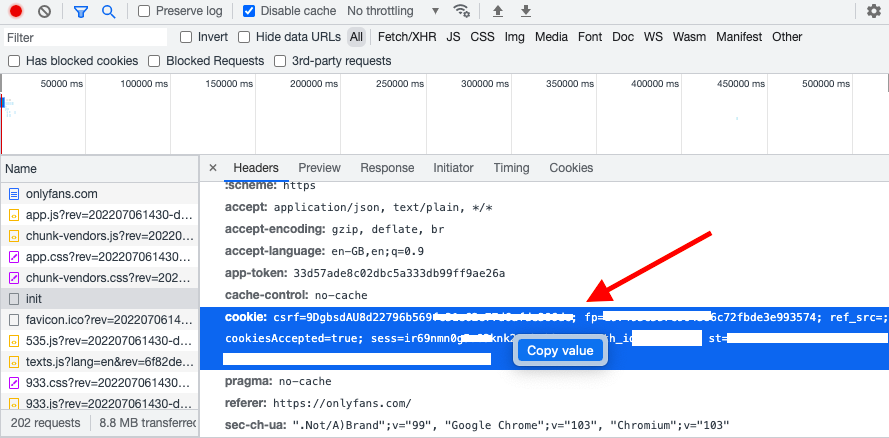
Task: Open the Timing tab
Action: point(511,168)
